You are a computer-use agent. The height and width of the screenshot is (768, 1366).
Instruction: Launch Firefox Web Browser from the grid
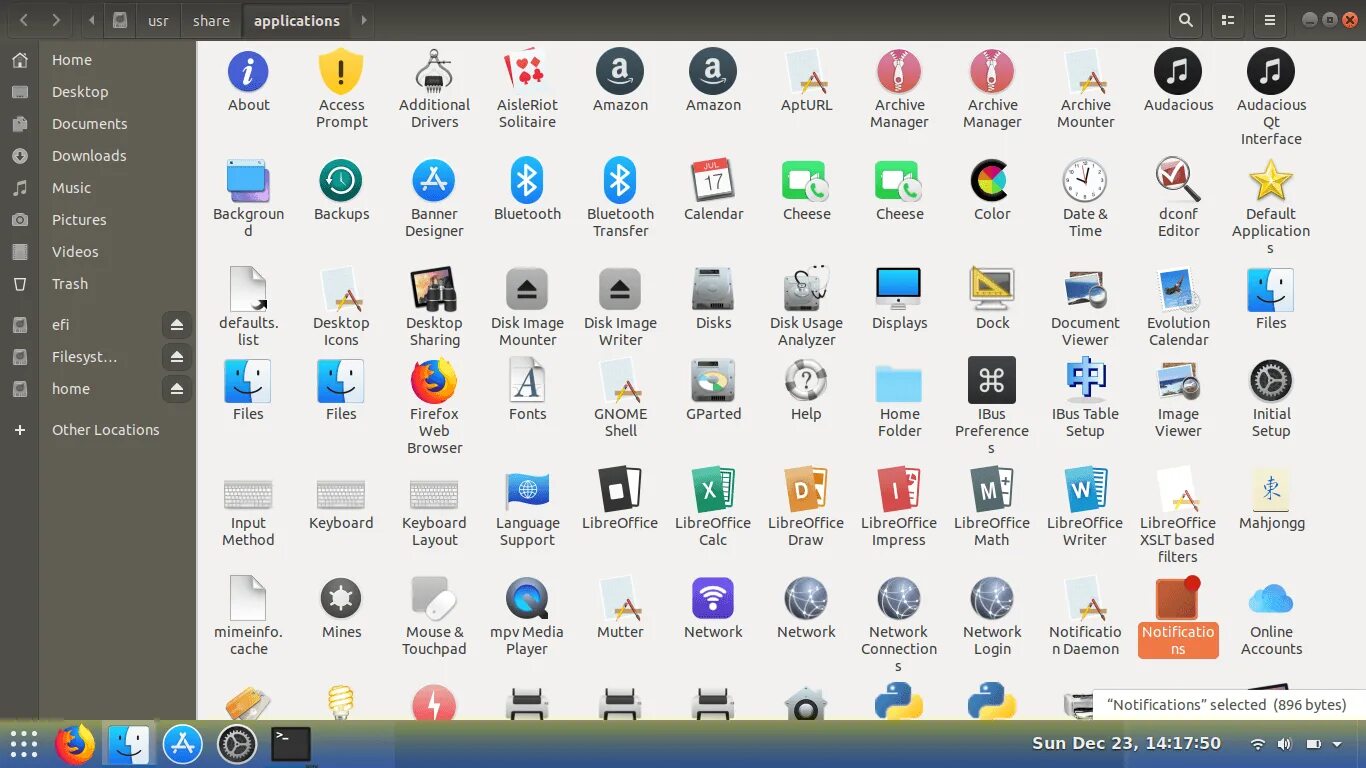tap(434, 381)
